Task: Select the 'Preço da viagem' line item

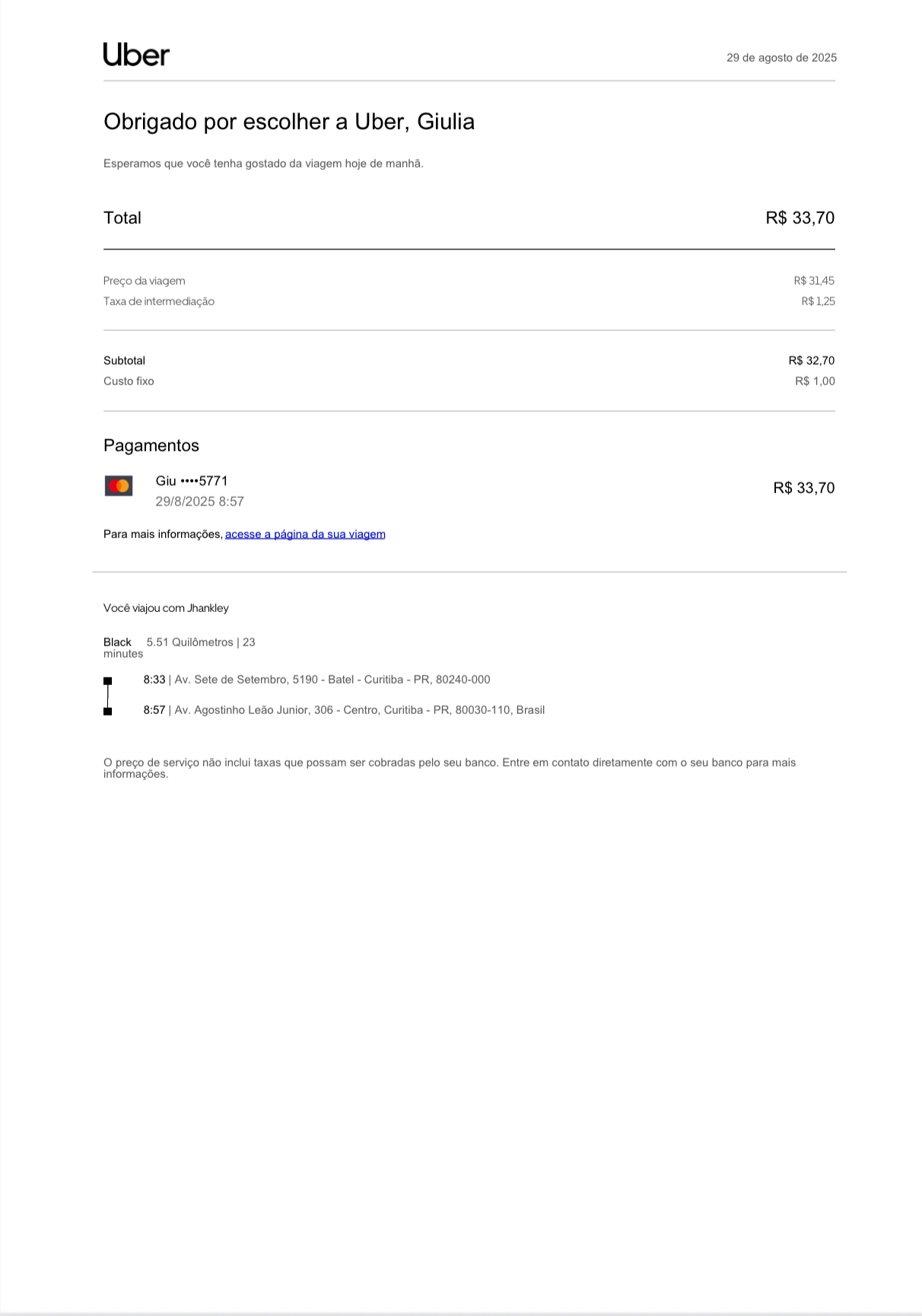Action: coord(145,281)
